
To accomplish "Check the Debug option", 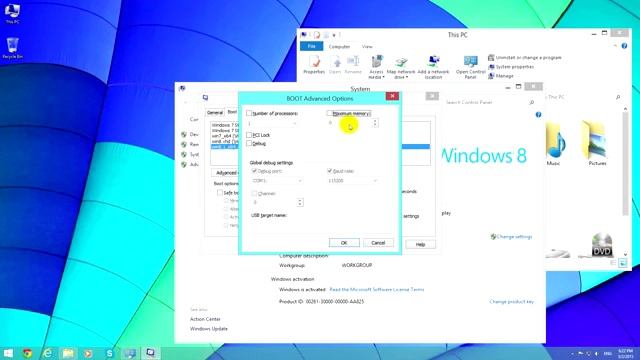I will point(249,143).
